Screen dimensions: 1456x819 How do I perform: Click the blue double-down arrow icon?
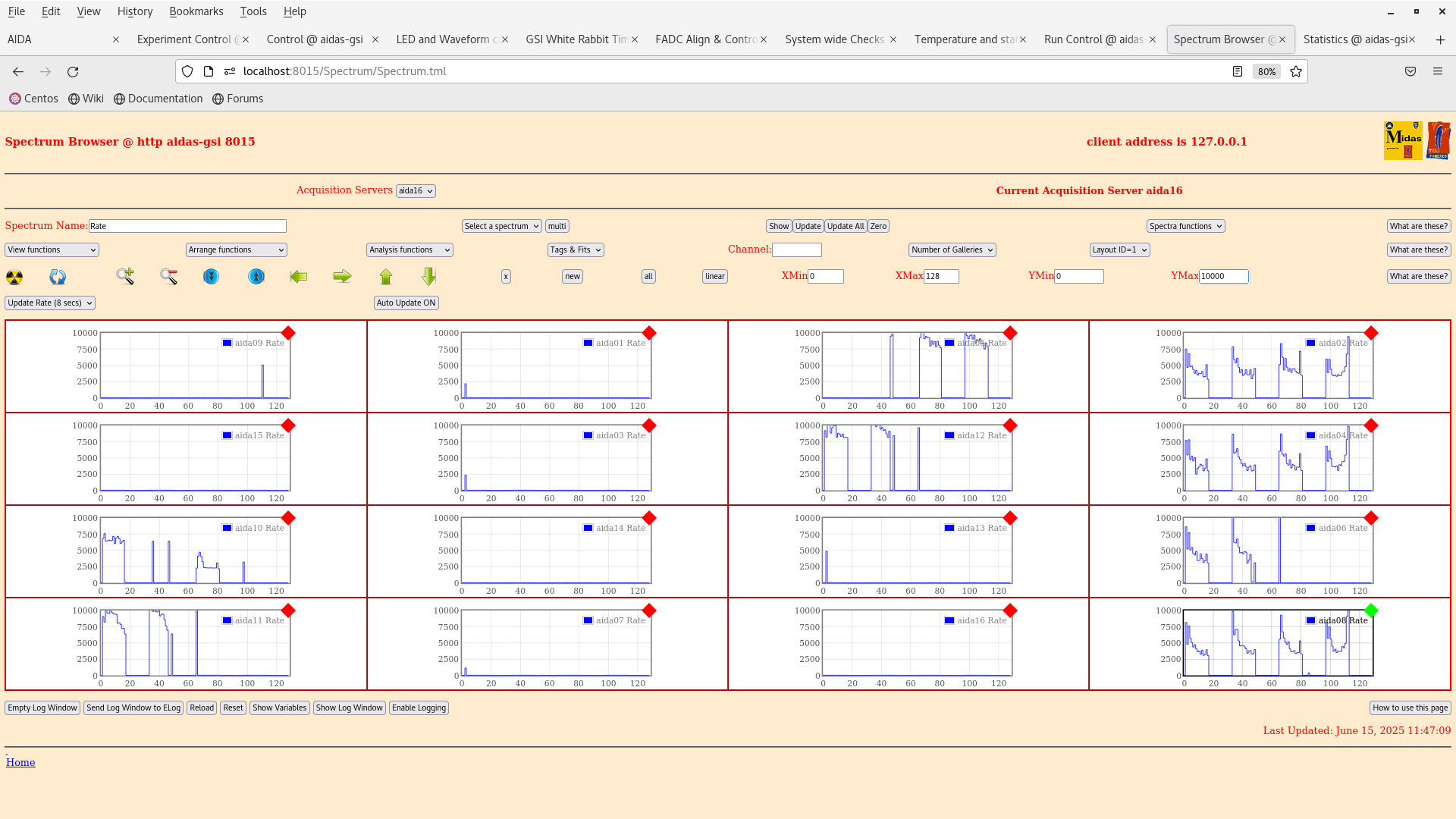pos(211,277)
